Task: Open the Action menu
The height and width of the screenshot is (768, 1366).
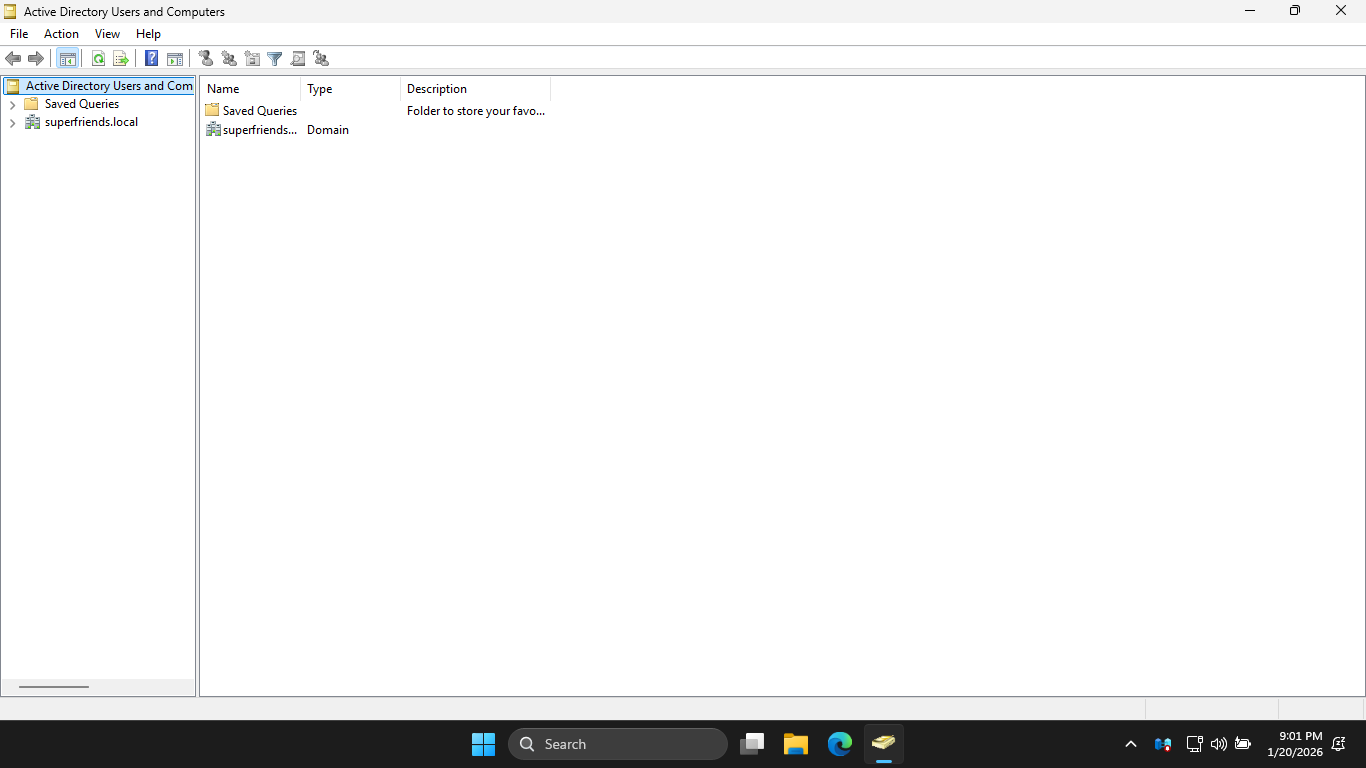Action: pyautogui.click(x=61, y=34)
